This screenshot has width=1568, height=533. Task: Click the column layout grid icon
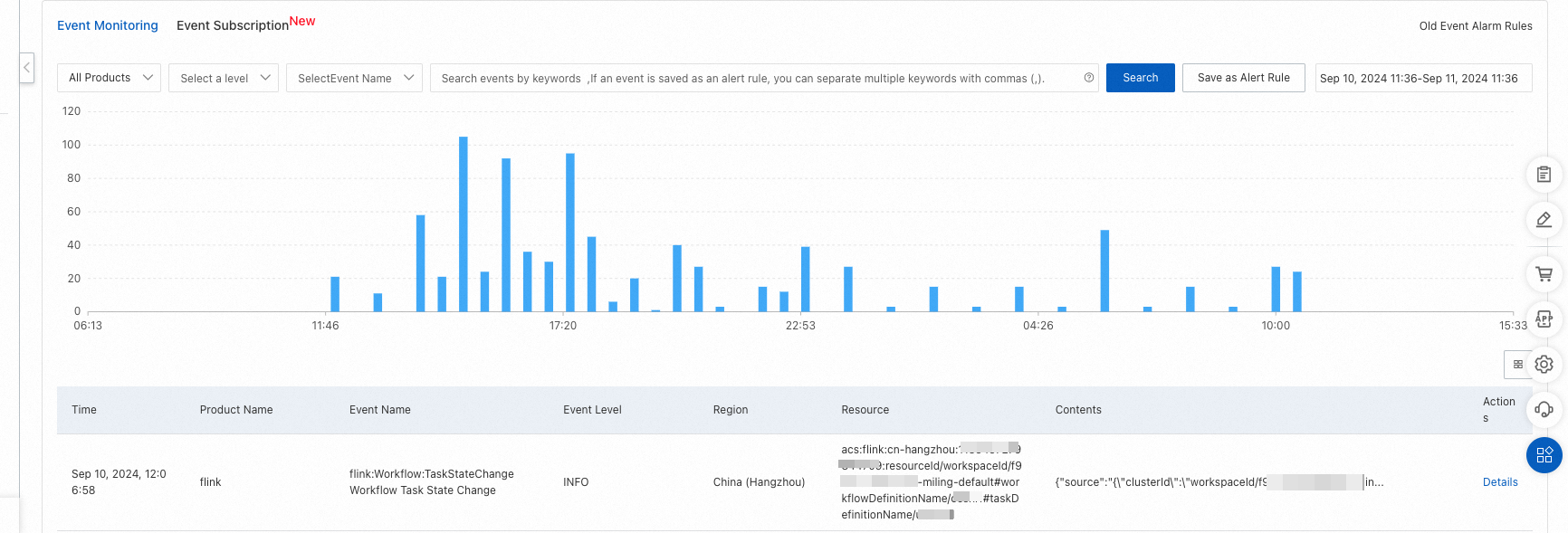click(1517, 364)
